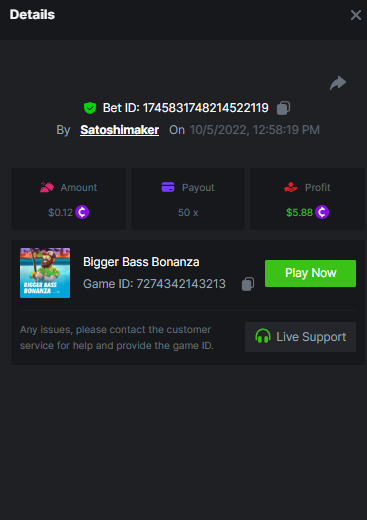Click the Bet ID number text
Screen dimensions: 367x520
[206, 108]
